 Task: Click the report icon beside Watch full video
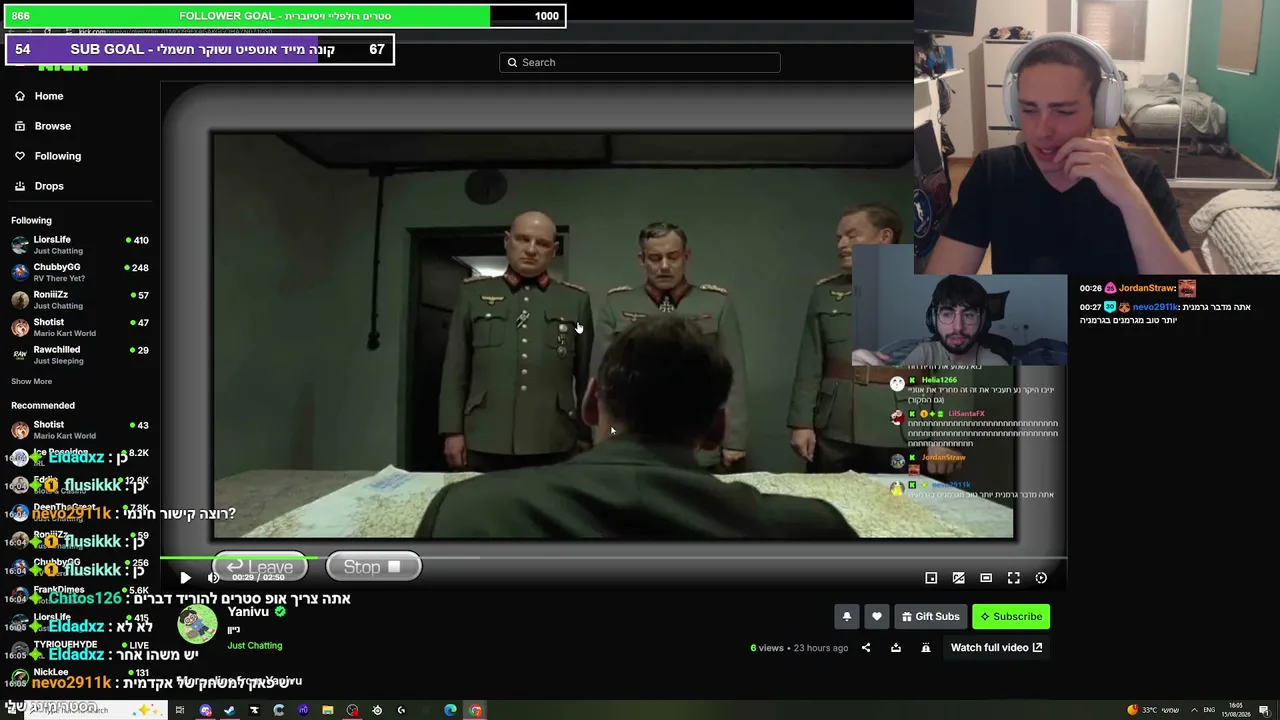click(926, 648)
